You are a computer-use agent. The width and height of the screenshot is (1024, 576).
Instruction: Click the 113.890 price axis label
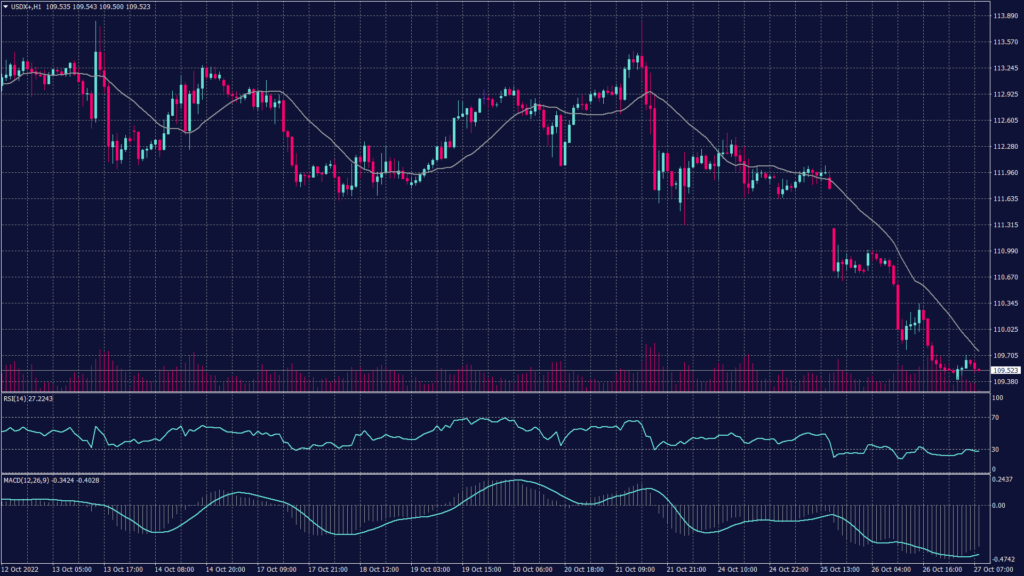1005,17
